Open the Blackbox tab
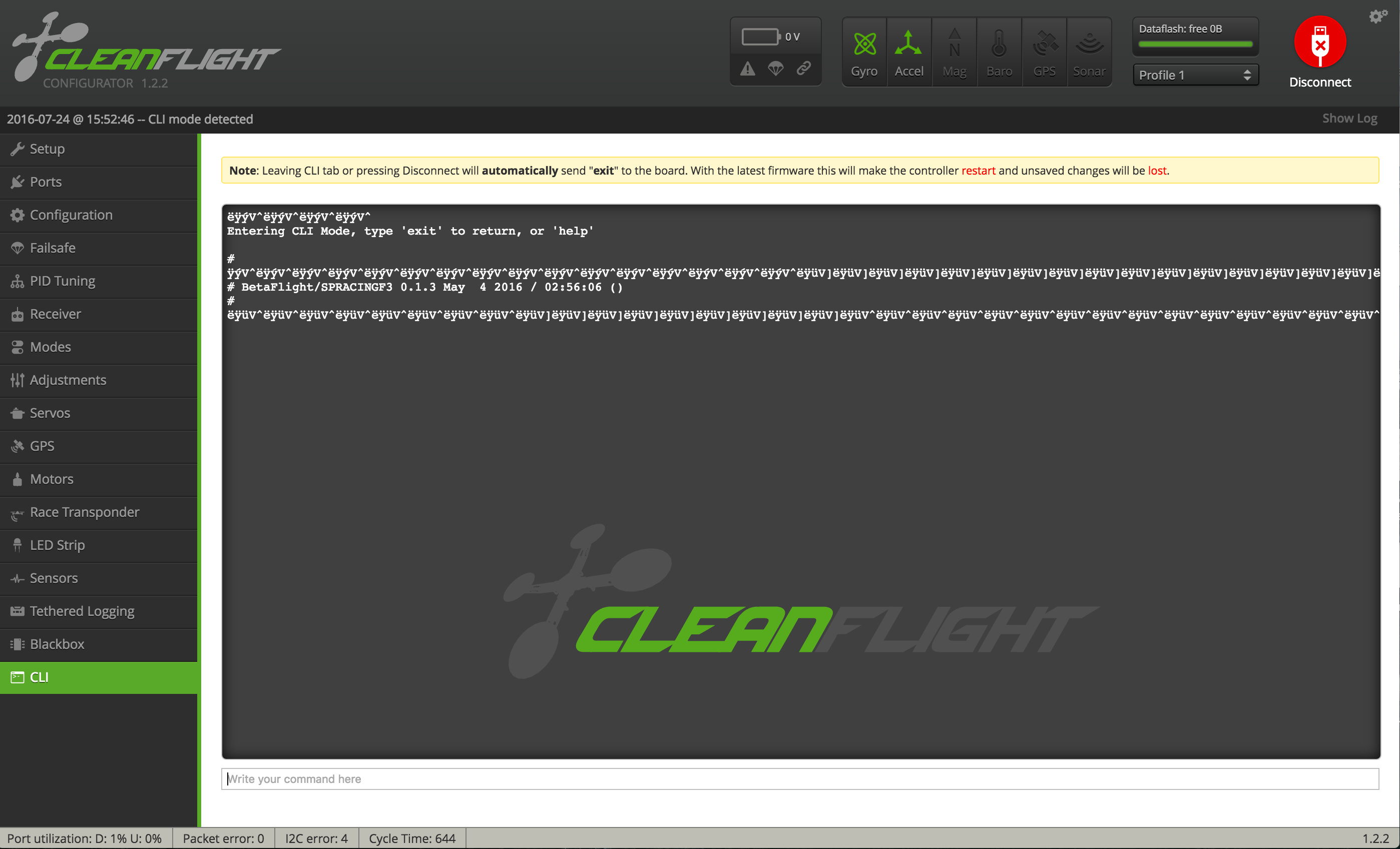Image resolution: width=1400 pixels, height=849 pixels. pos(99,643)
